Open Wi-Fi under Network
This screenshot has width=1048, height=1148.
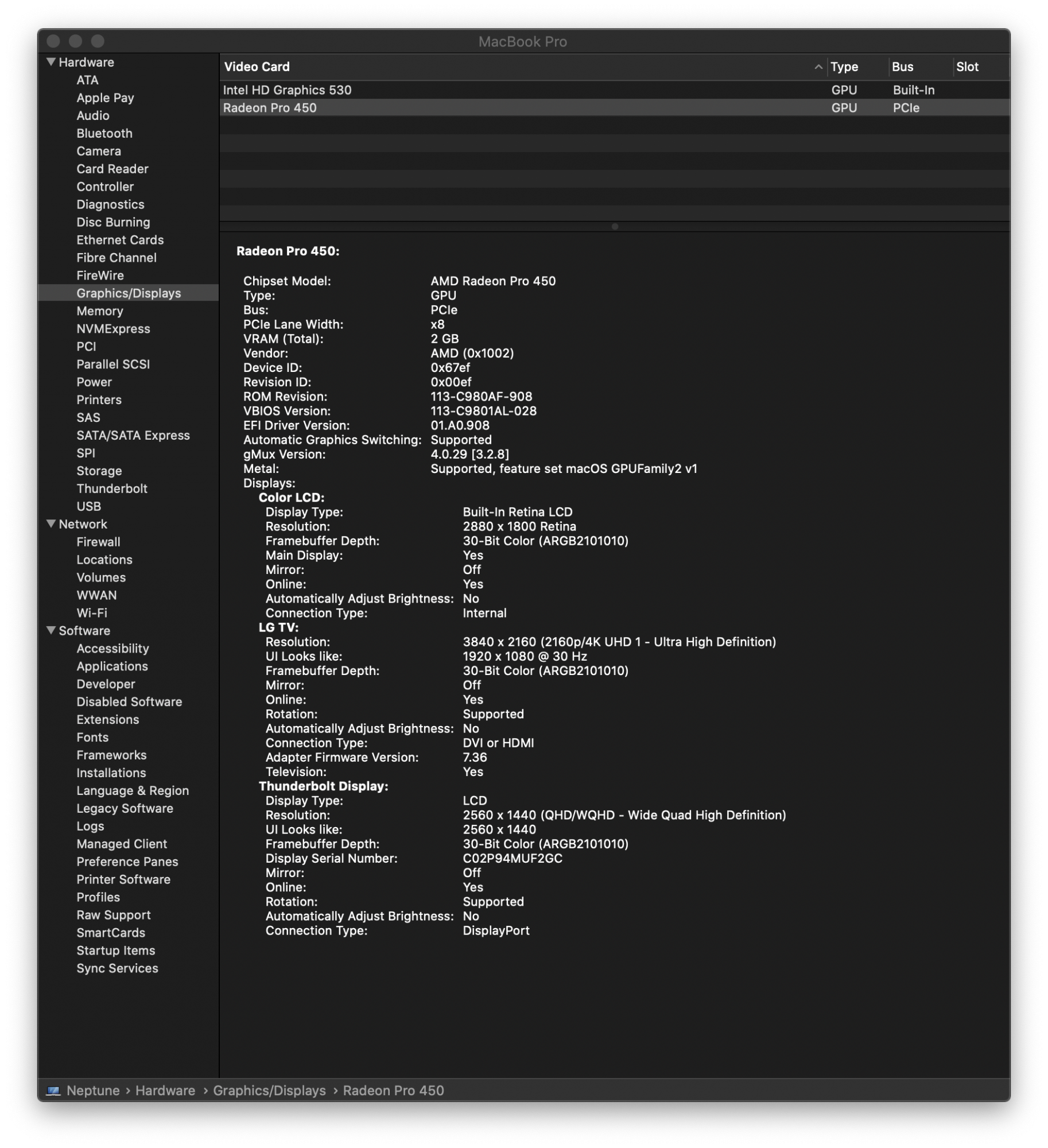tap(92, 613)
